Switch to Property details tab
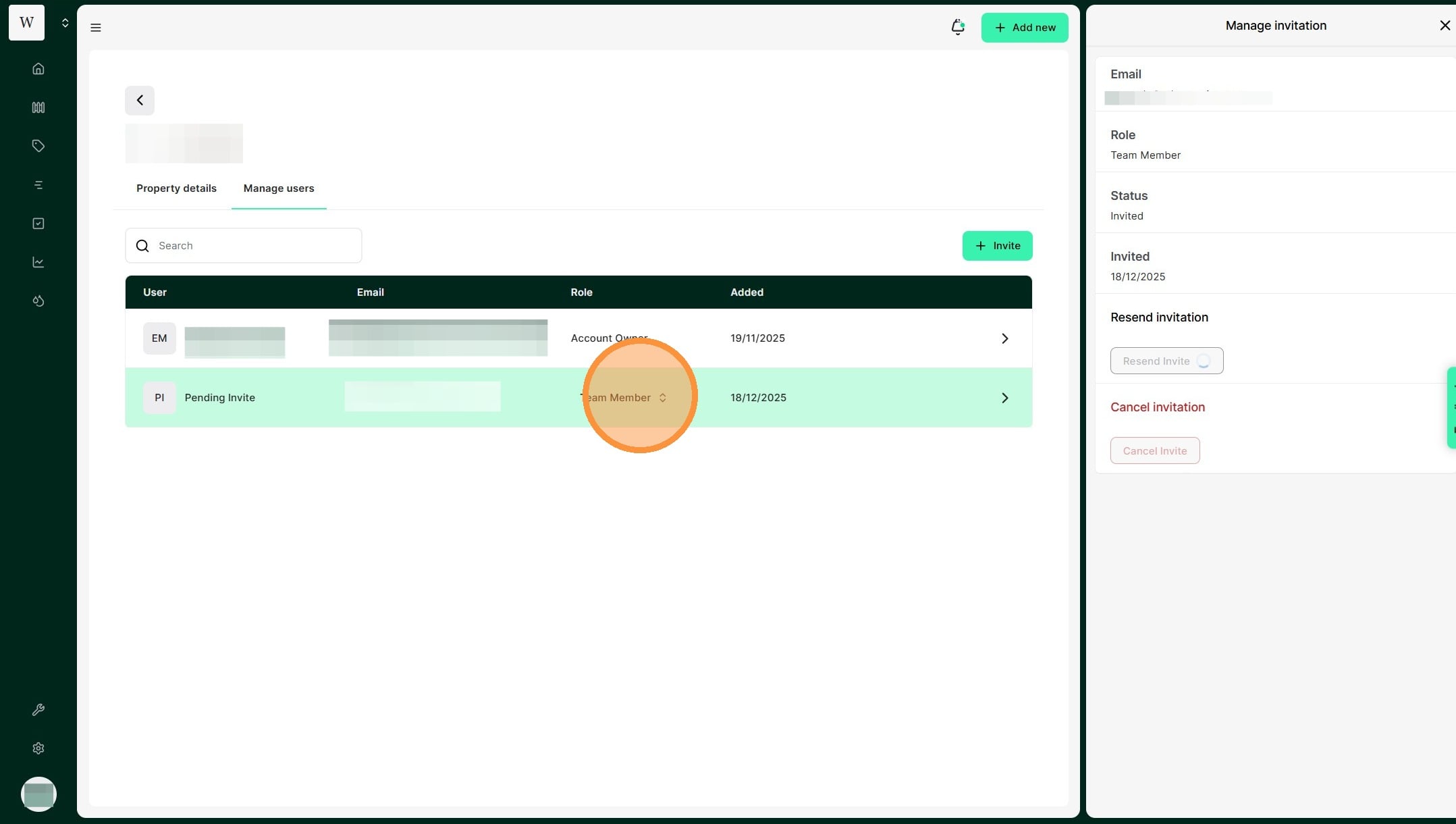Image resolution: width=1456 pixels, height=824 pixels. pos(176,188)
